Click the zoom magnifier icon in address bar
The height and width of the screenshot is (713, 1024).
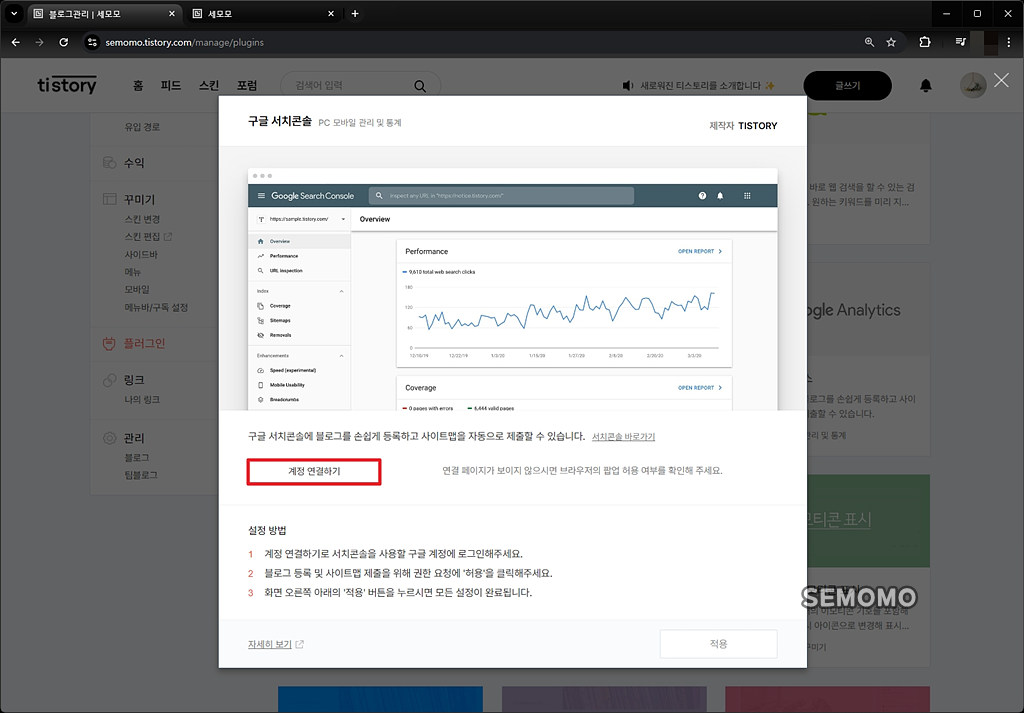(x=869, y=42)
